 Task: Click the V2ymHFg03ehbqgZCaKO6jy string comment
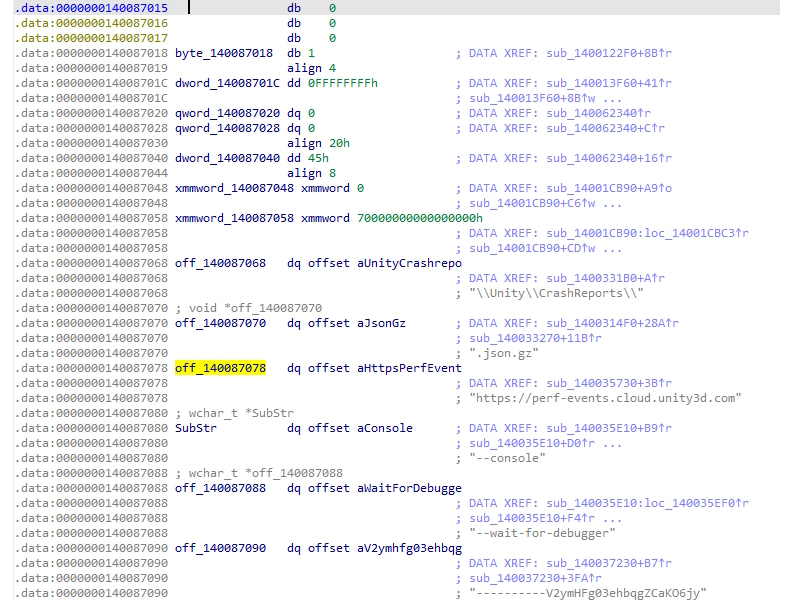588,593
